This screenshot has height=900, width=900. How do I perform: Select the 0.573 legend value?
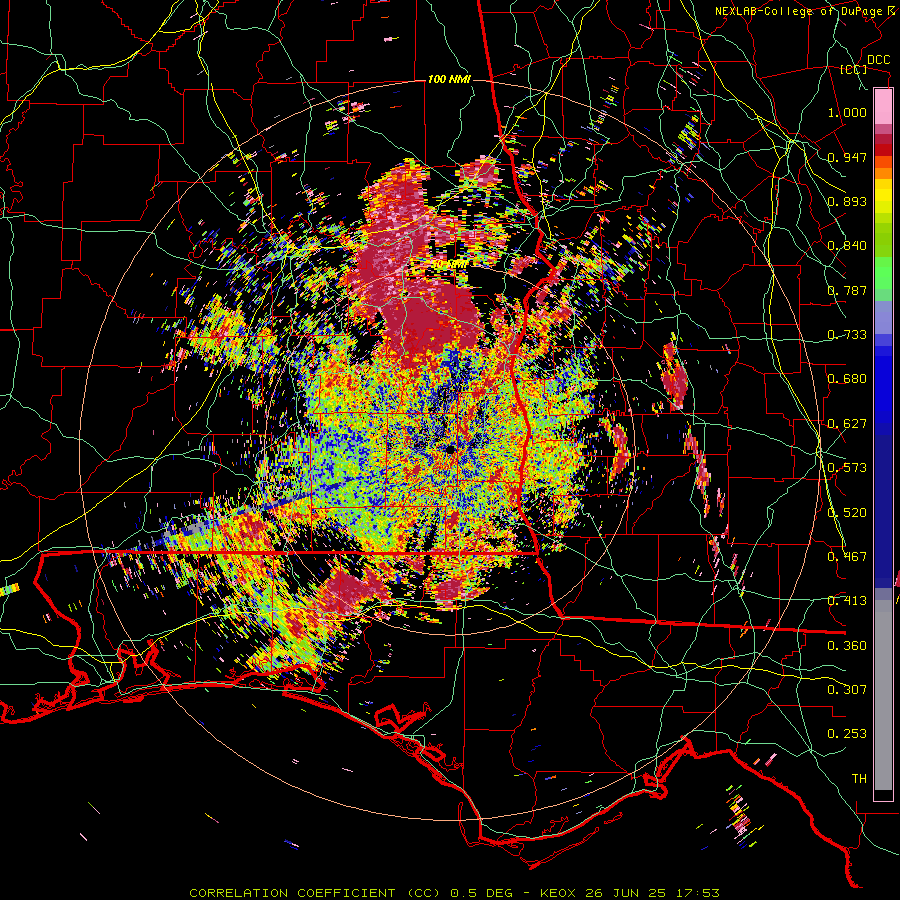847,468
